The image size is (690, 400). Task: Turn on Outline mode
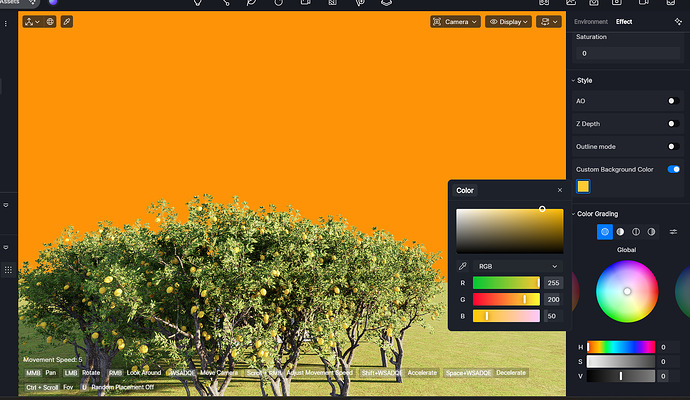click(x=673, y=147)
